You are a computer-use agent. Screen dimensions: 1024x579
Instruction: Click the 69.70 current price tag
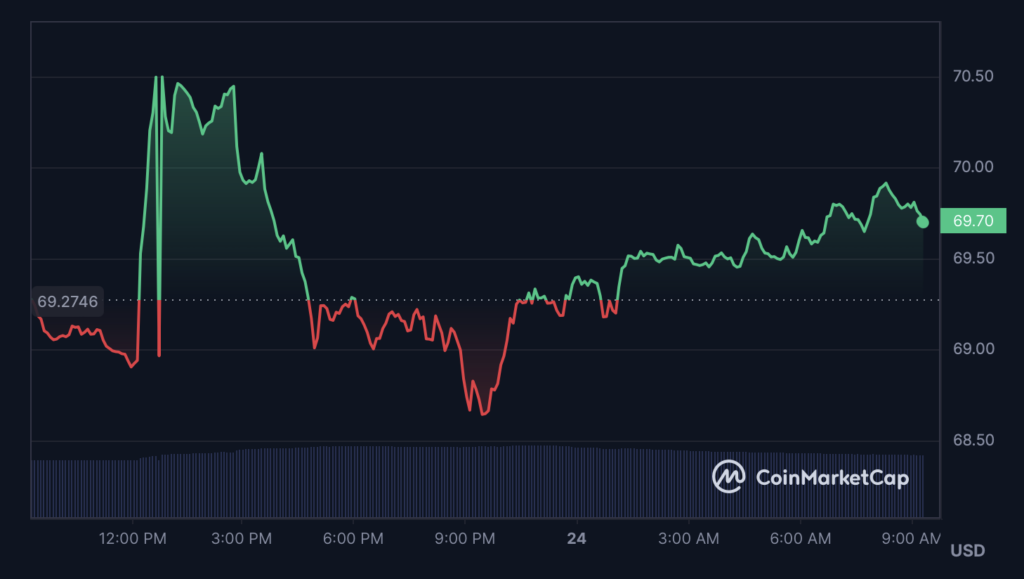pos(973,221)
